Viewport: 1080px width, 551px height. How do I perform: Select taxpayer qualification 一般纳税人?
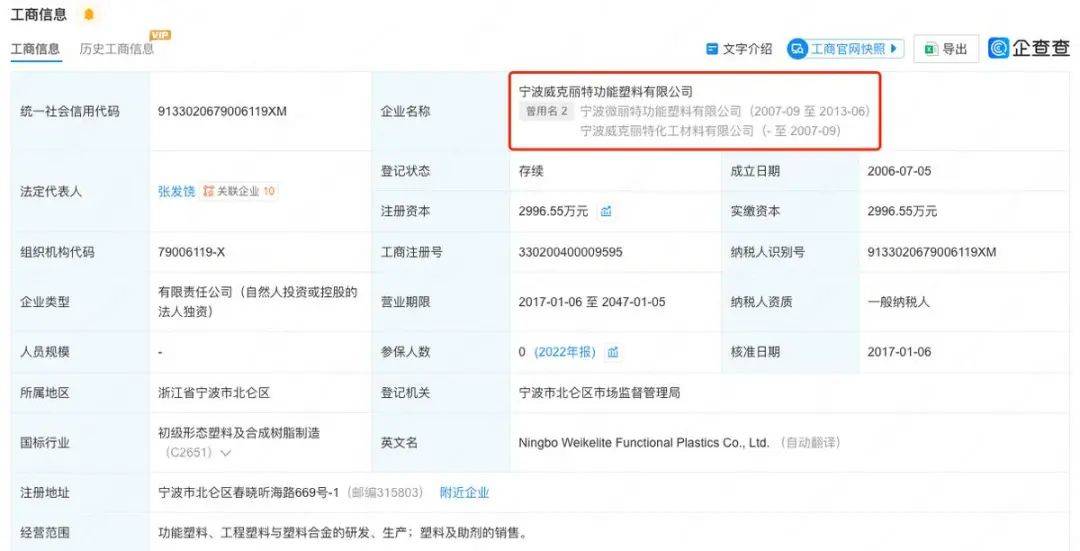pos(898,302)
